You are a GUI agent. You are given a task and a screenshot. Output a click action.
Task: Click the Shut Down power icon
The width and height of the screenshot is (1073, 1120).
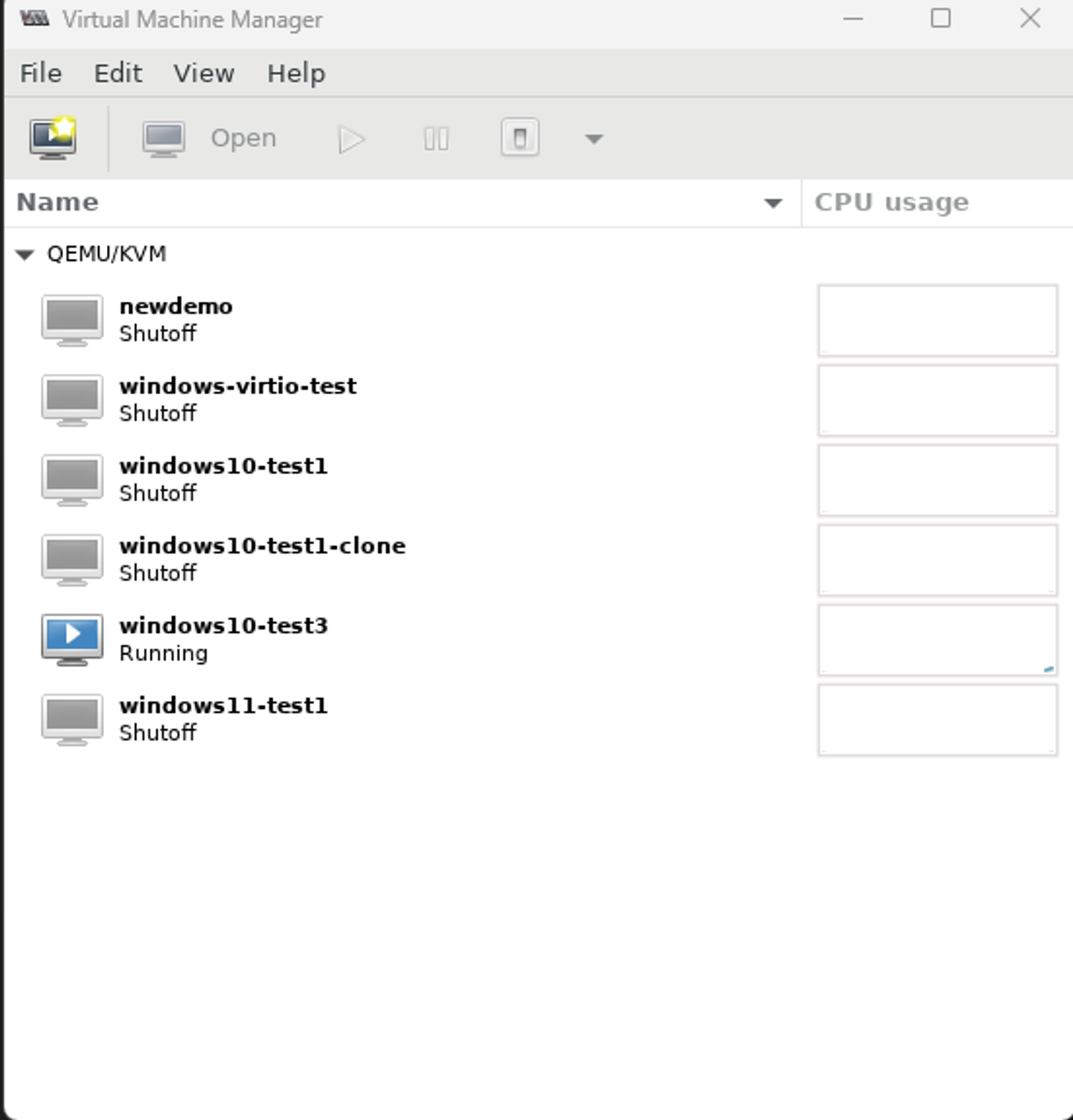point(519,138)
